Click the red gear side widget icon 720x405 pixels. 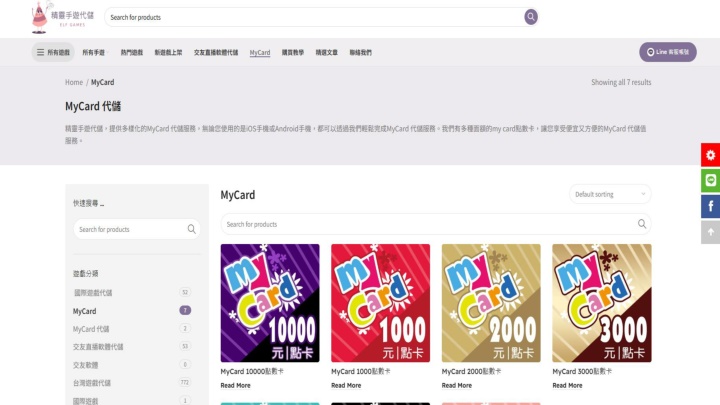pyautogui.click(x=710, y=155)
